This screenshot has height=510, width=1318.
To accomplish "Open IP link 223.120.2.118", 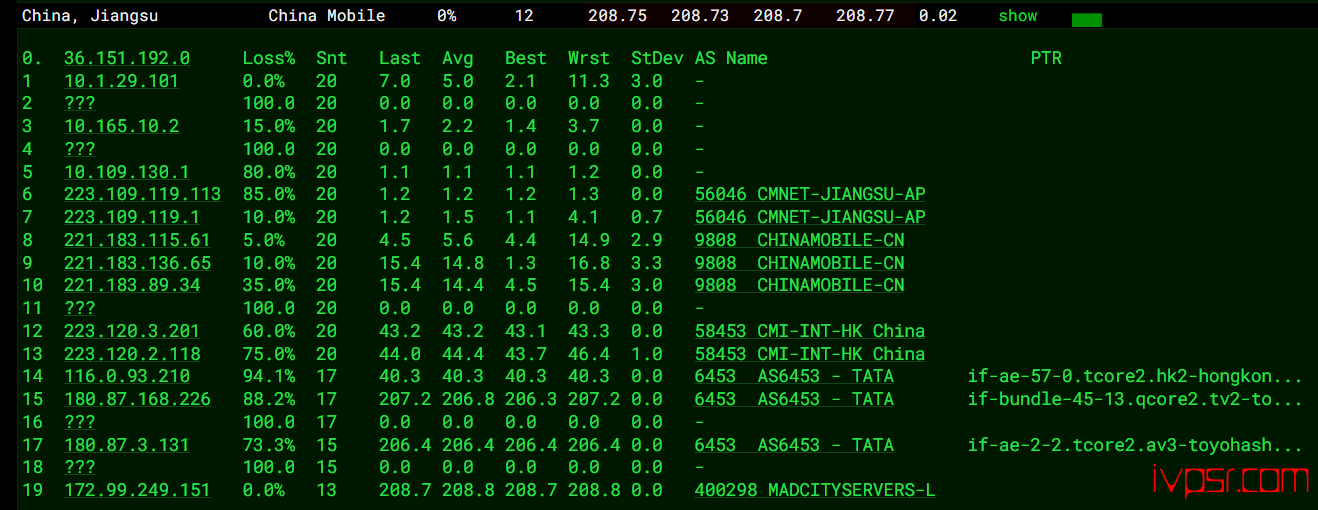I will [x=132, y=354].
